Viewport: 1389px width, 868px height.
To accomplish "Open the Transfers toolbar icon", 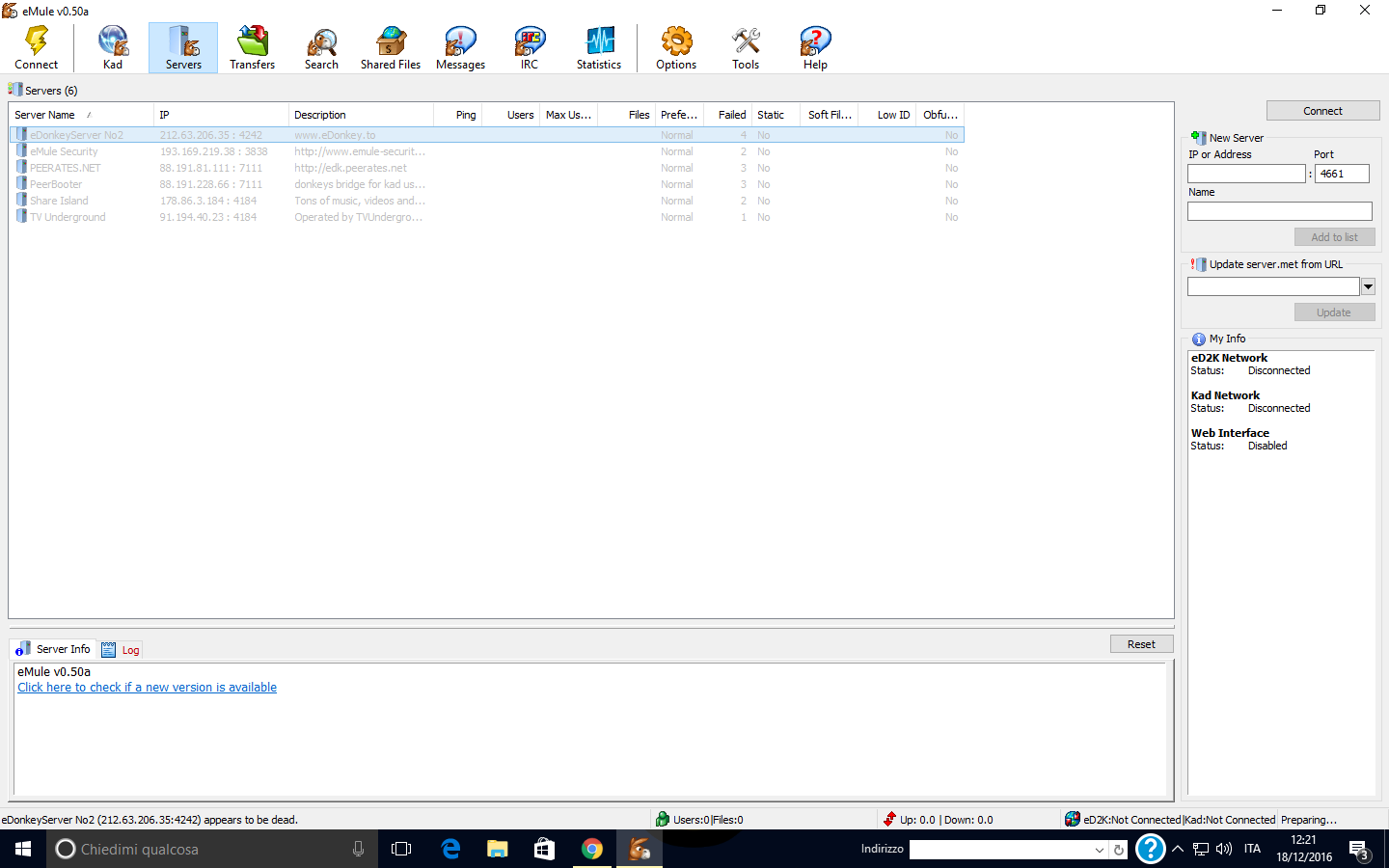I will [x=253, y=41].
